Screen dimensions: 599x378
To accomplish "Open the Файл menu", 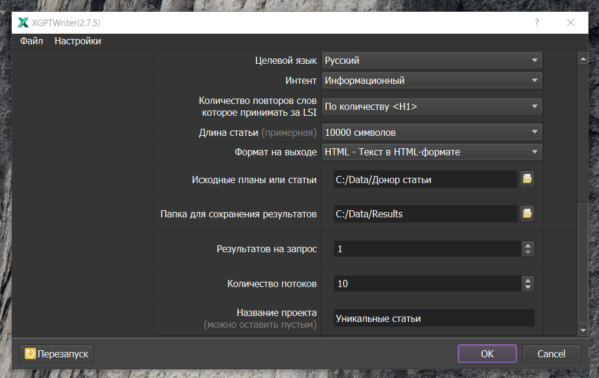I will pos(31,41).
